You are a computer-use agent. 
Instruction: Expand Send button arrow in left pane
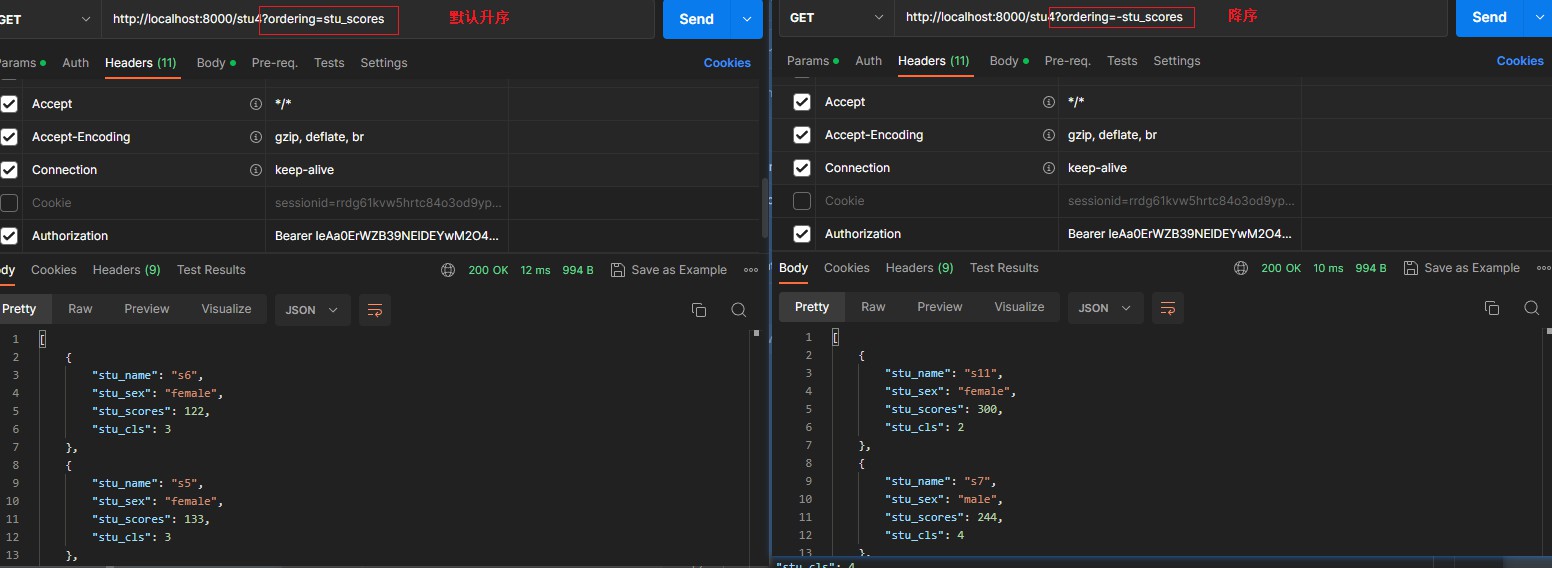click(747, 19)
